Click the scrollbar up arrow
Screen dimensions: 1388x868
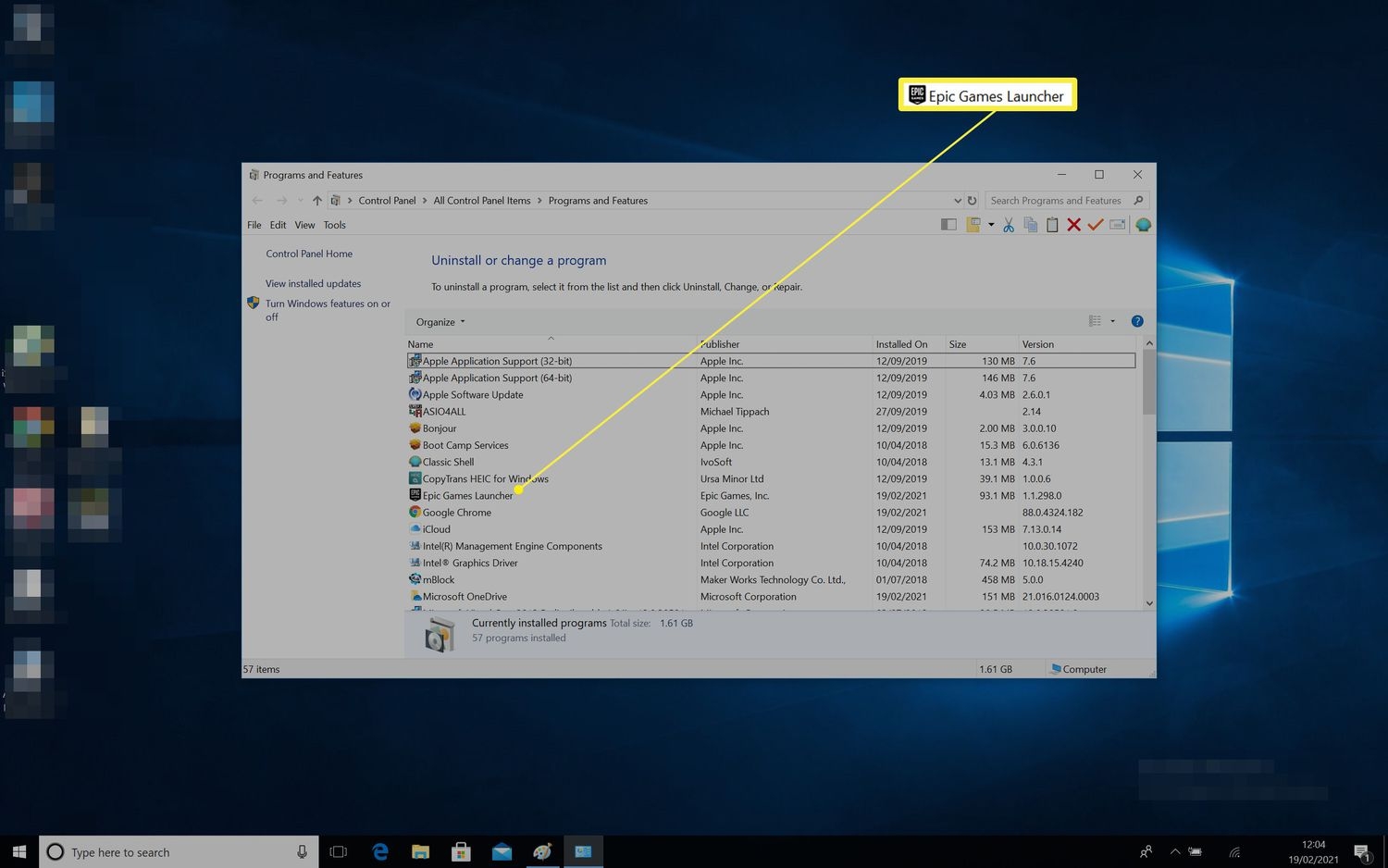coord(1149,343)
